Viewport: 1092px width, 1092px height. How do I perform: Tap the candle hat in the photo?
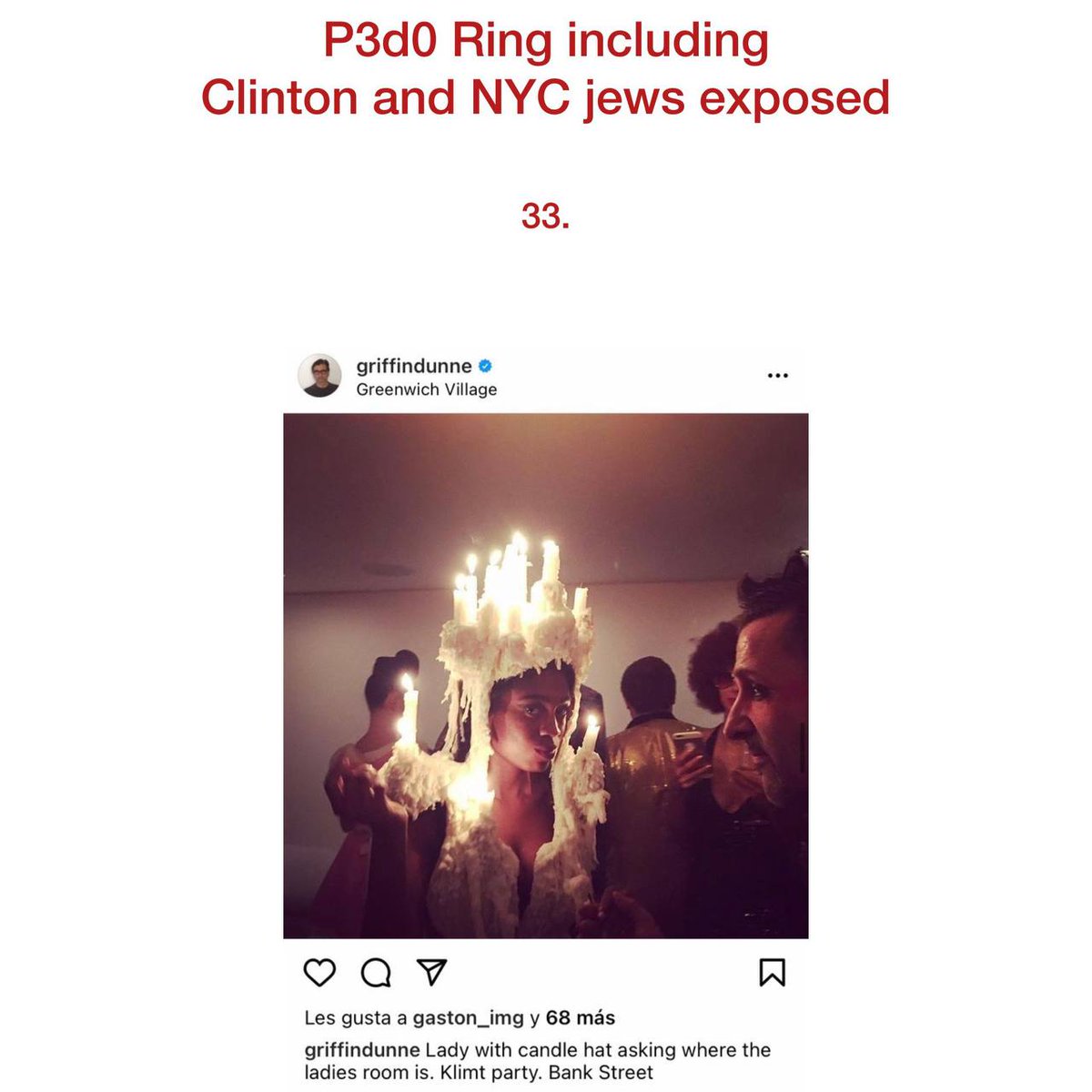[x=513, y=610]
